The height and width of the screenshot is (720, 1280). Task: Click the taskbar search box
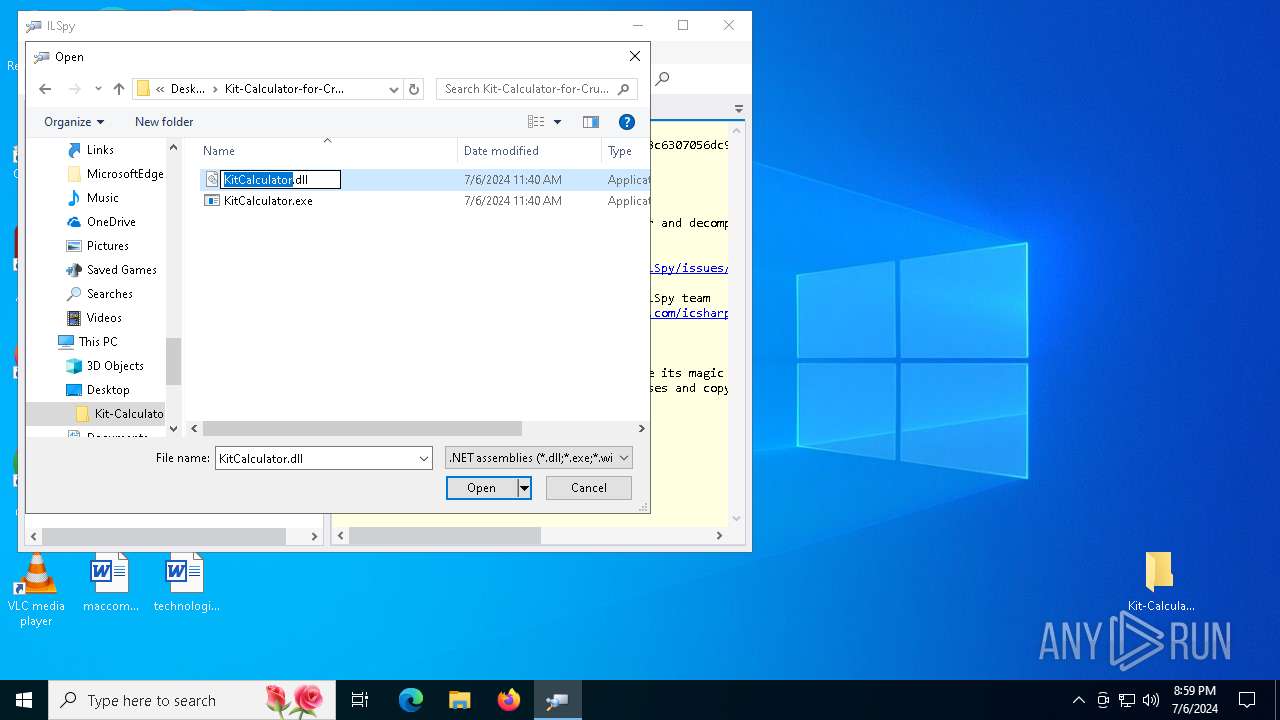[x=191, y=700]
